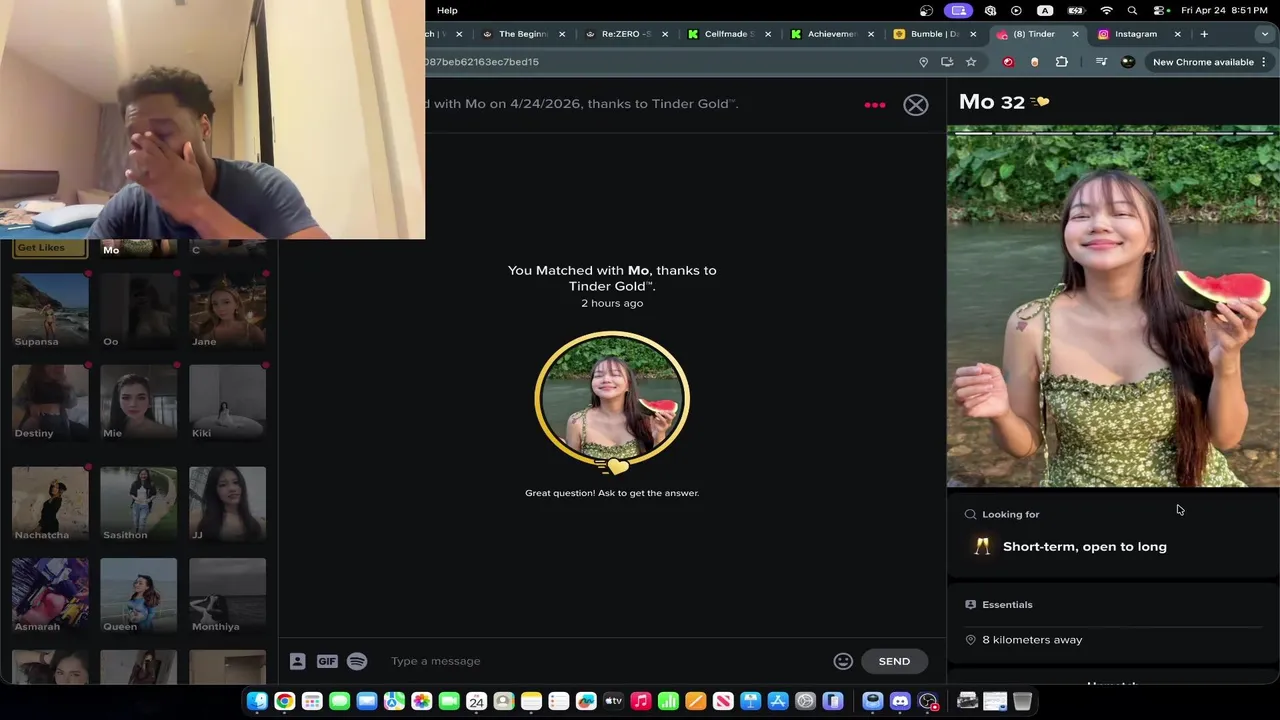Click Mo's large profile photo with watermelon
This screenshot has height=720, width=1280.
click(1113, 306)
